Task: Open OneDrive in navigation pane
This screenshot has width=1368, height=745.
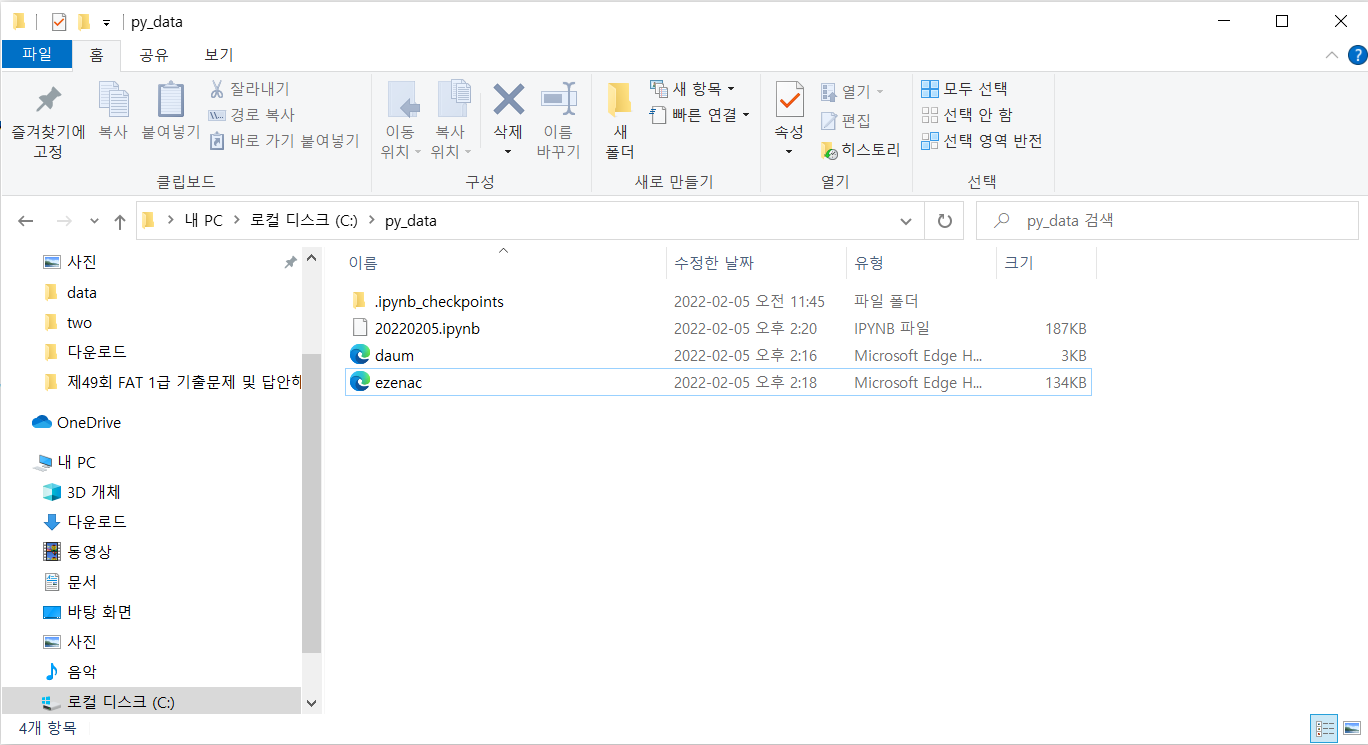Action: [76, 423]
